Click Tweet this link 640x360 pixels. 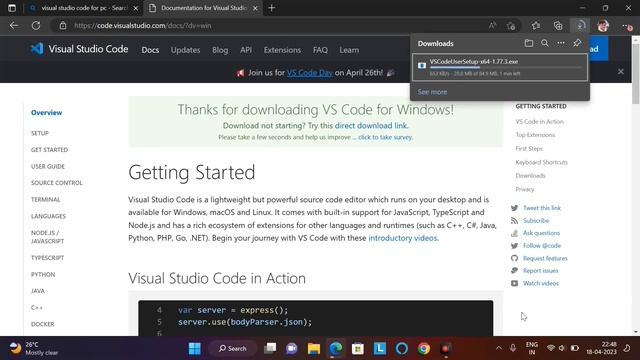(x=542, y=208)
